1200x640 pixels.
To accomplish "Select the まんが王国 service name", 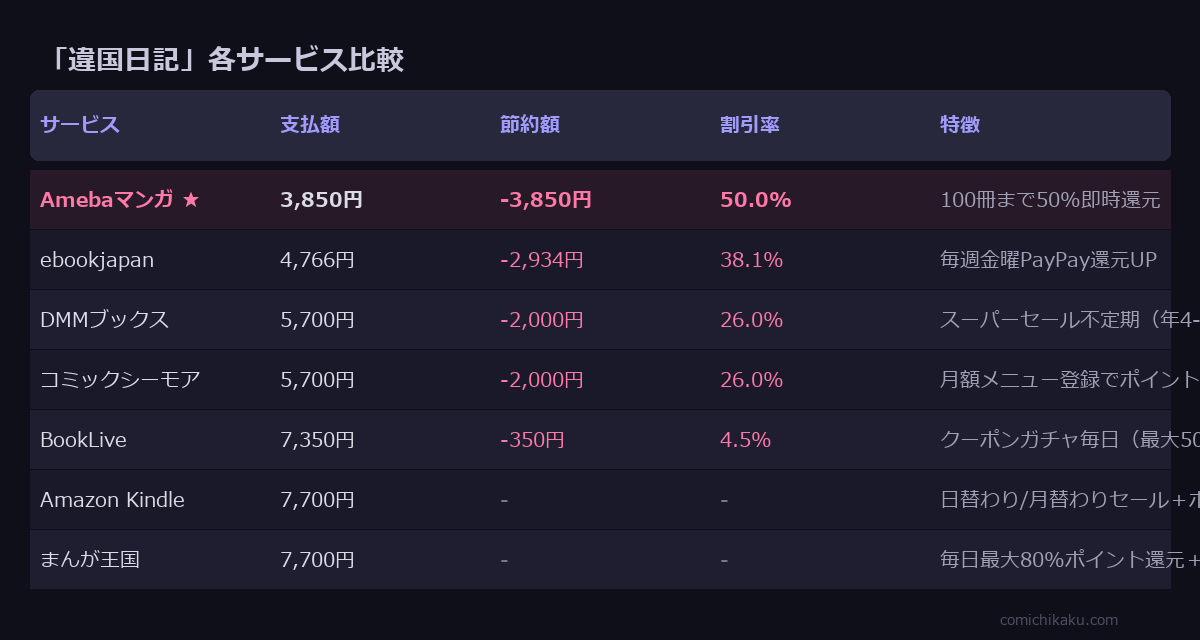I will click(90, 560).
